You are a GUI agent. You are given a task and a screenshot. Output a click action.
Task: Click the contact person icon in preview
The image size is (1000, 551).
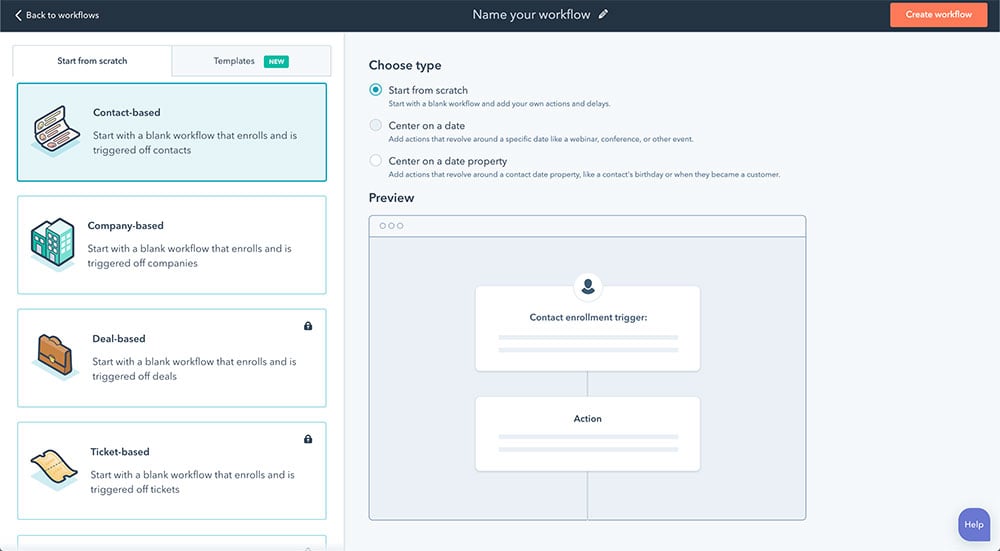pos(588,286)
